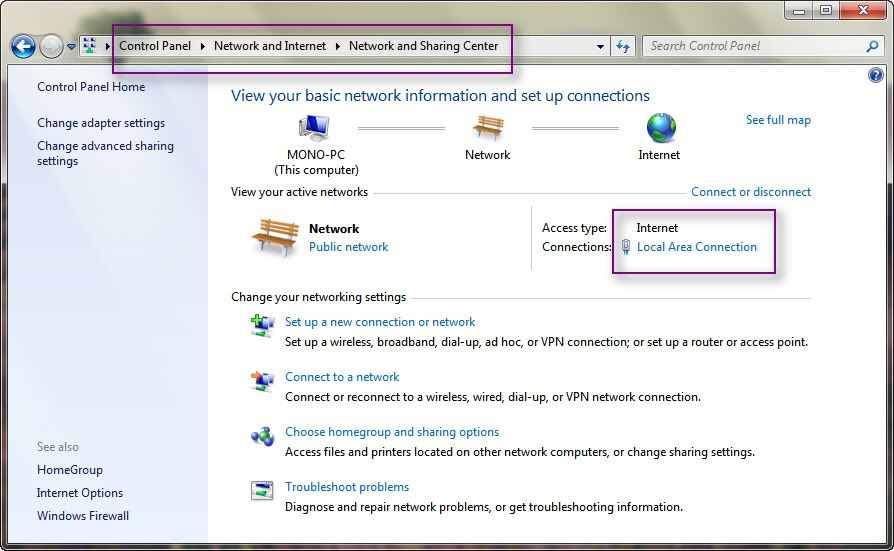The width and height of the screenshot is (894, 551).
Task: Click the Connect to a network icon
Action: click(x=262, y=381)
